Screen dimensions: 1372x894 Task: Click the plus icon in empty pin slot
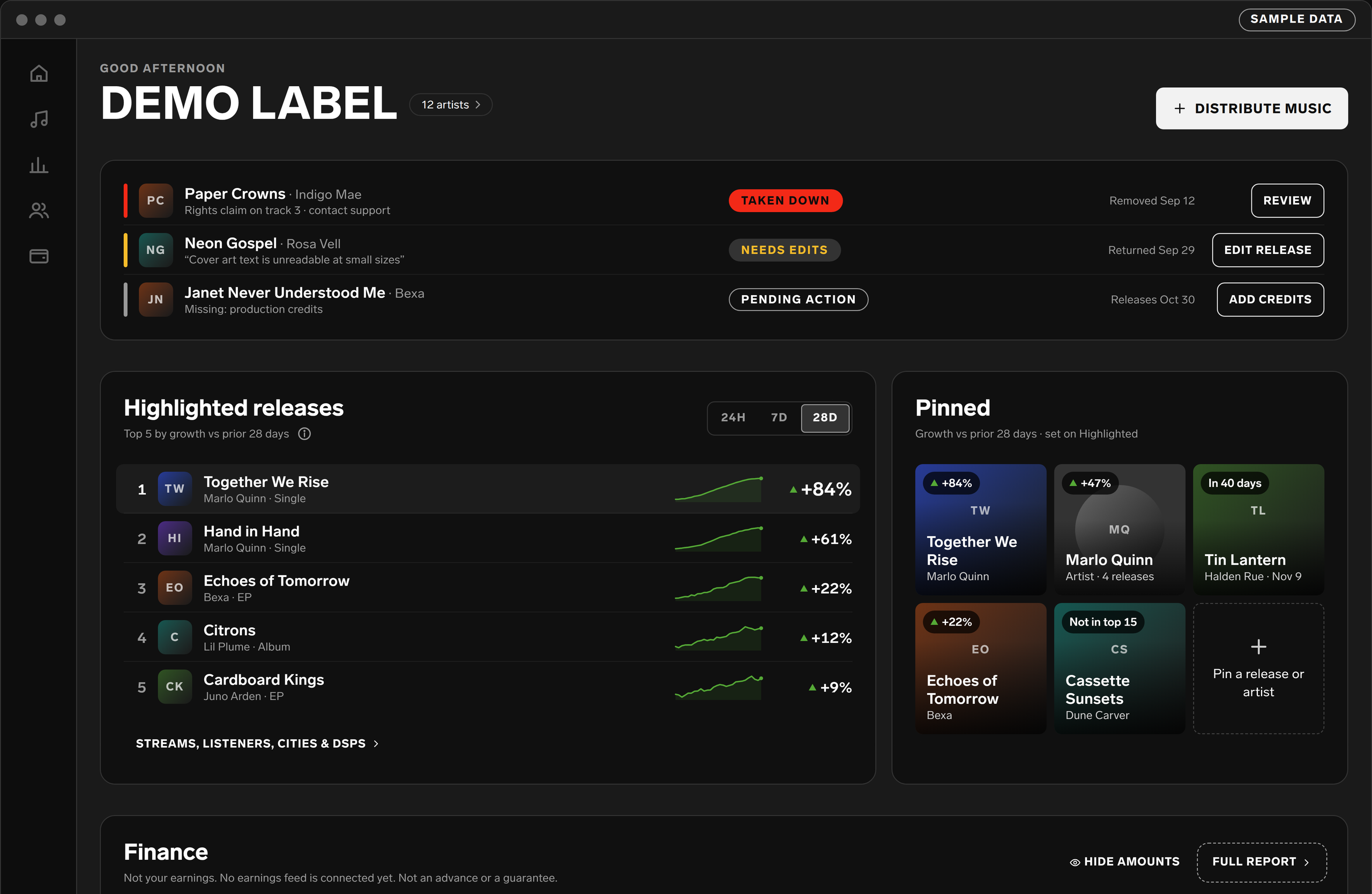pyautogui.click(x=1258, y=647)
